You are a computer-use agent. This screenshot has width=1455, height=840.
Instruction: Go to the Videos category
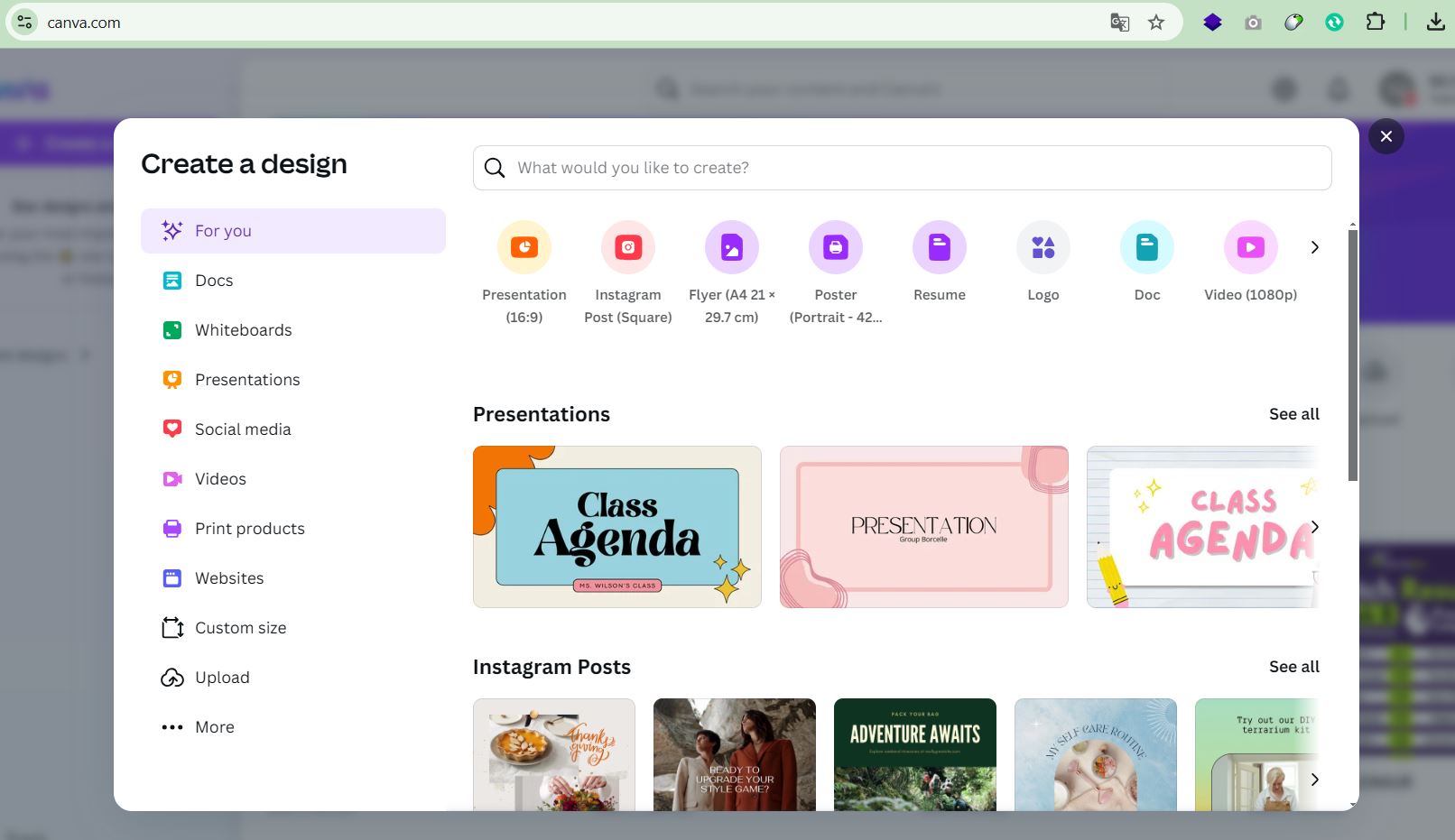coord(293,479)
